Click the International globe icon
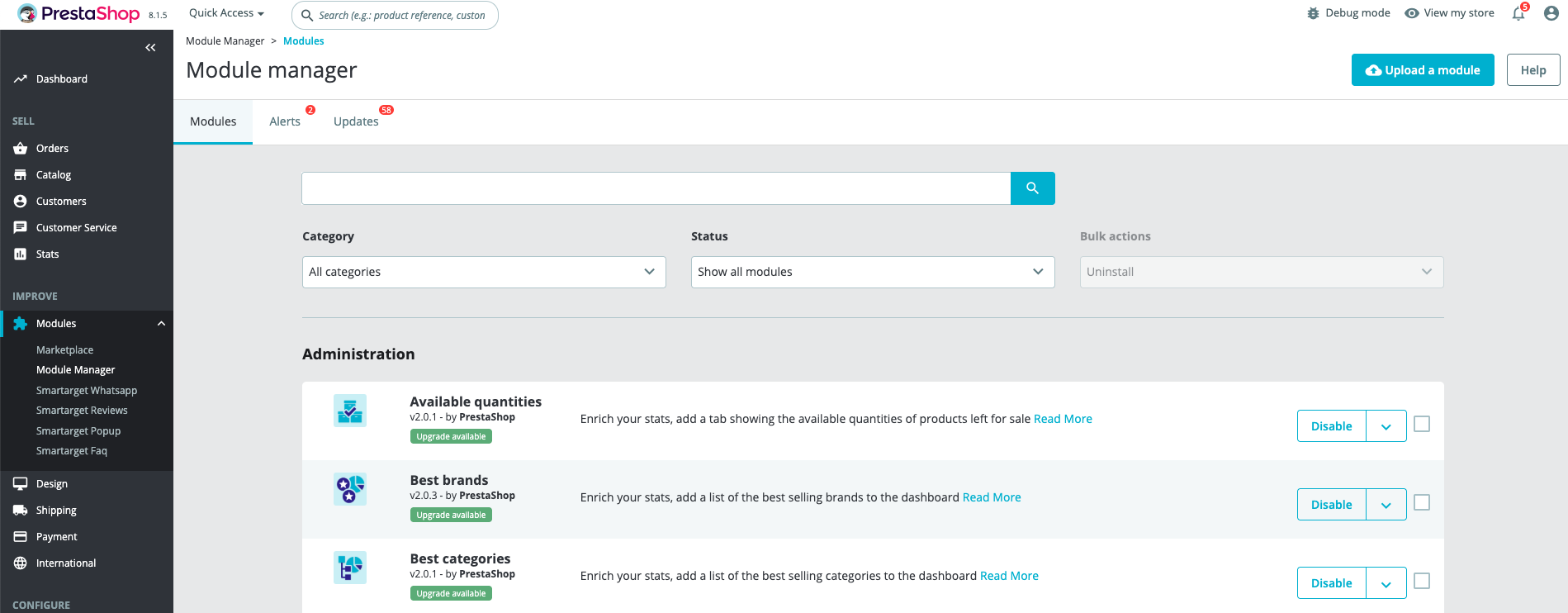 point(21,563)
